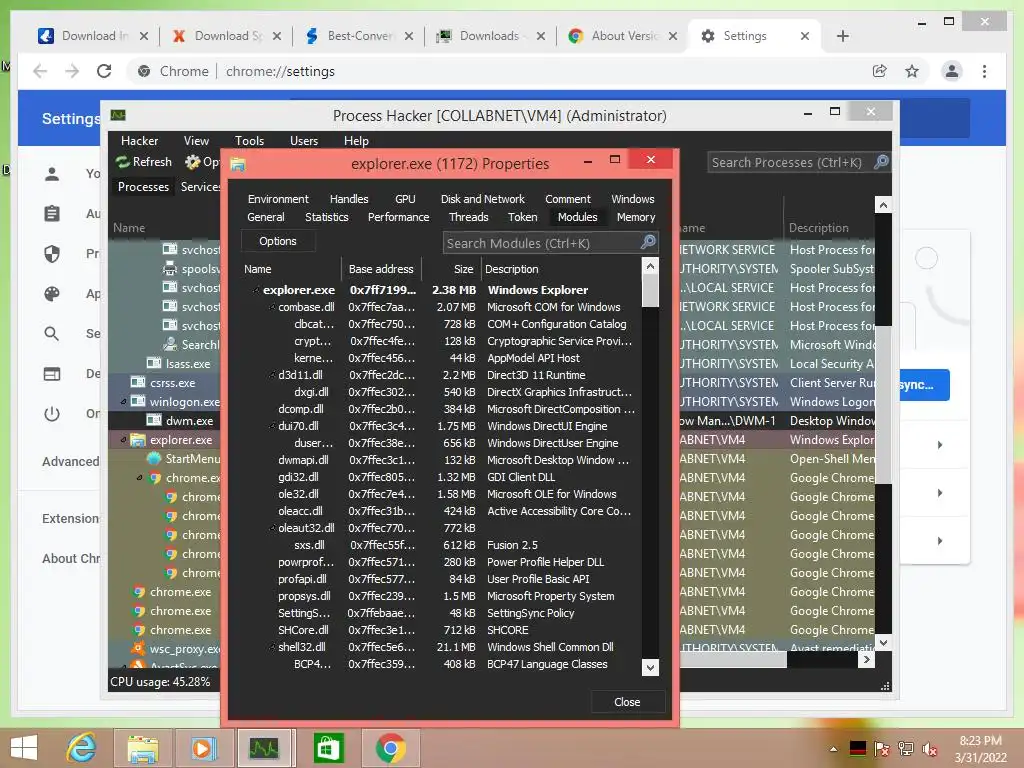Viewport: 1024px width, 768px height.
Task: Click the Chrome address bar URL
Action: [x=280, y=71]
